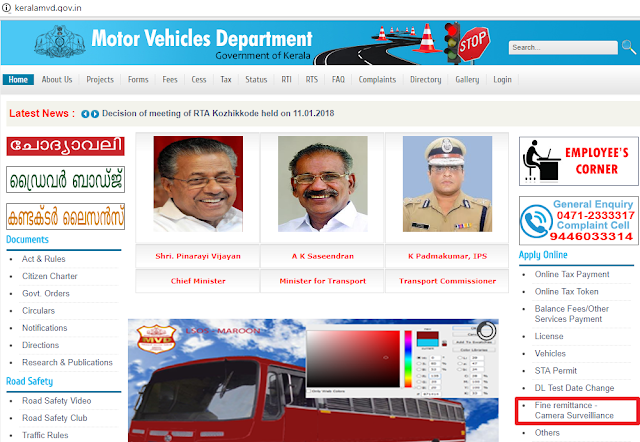Click Shri. Pinarayi Vijayan name text
The width and height of the screenshot is (640, 442).
[198, 256]
